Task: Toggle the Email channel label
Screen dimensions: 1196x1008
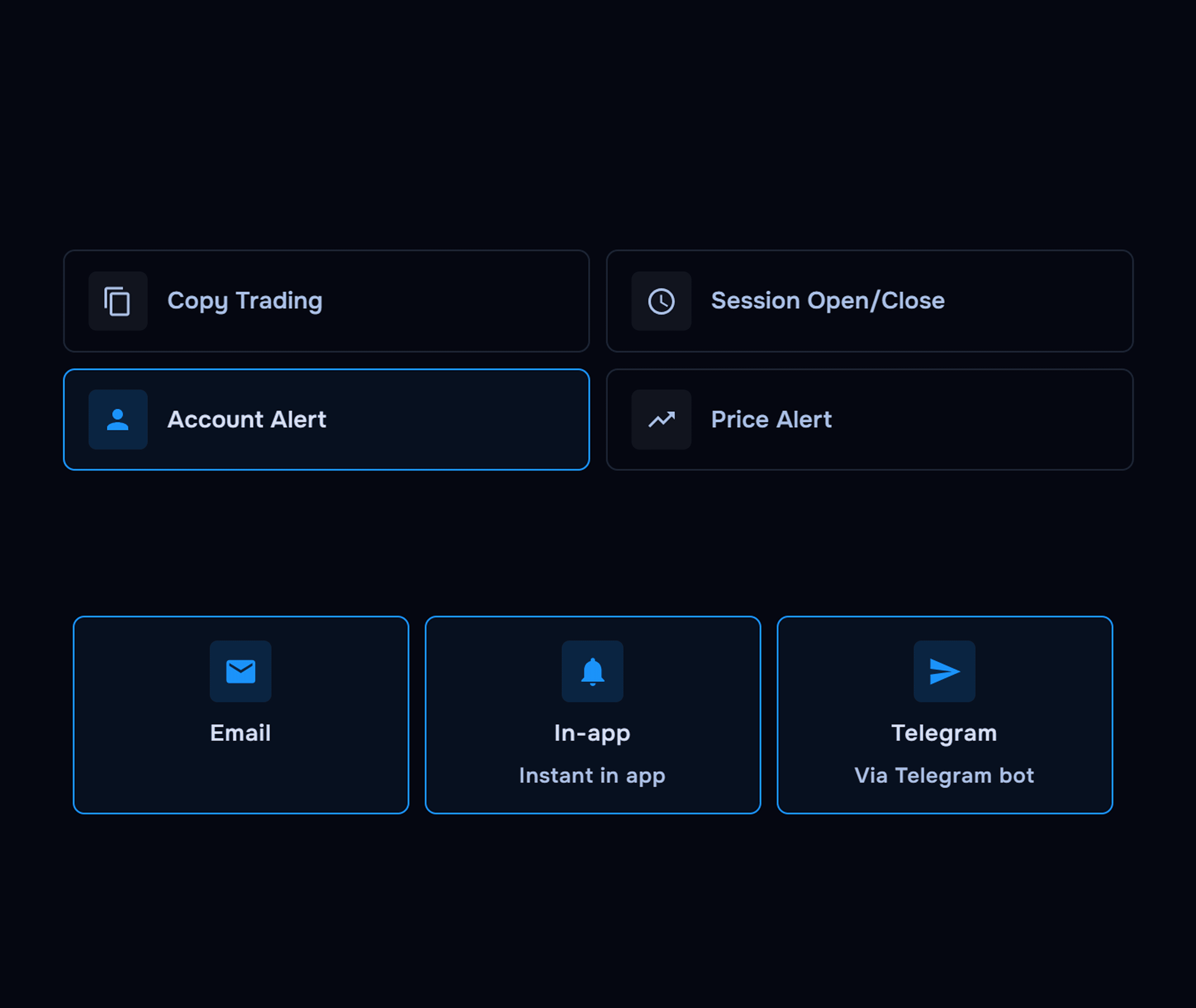Action: click(240, 733)
